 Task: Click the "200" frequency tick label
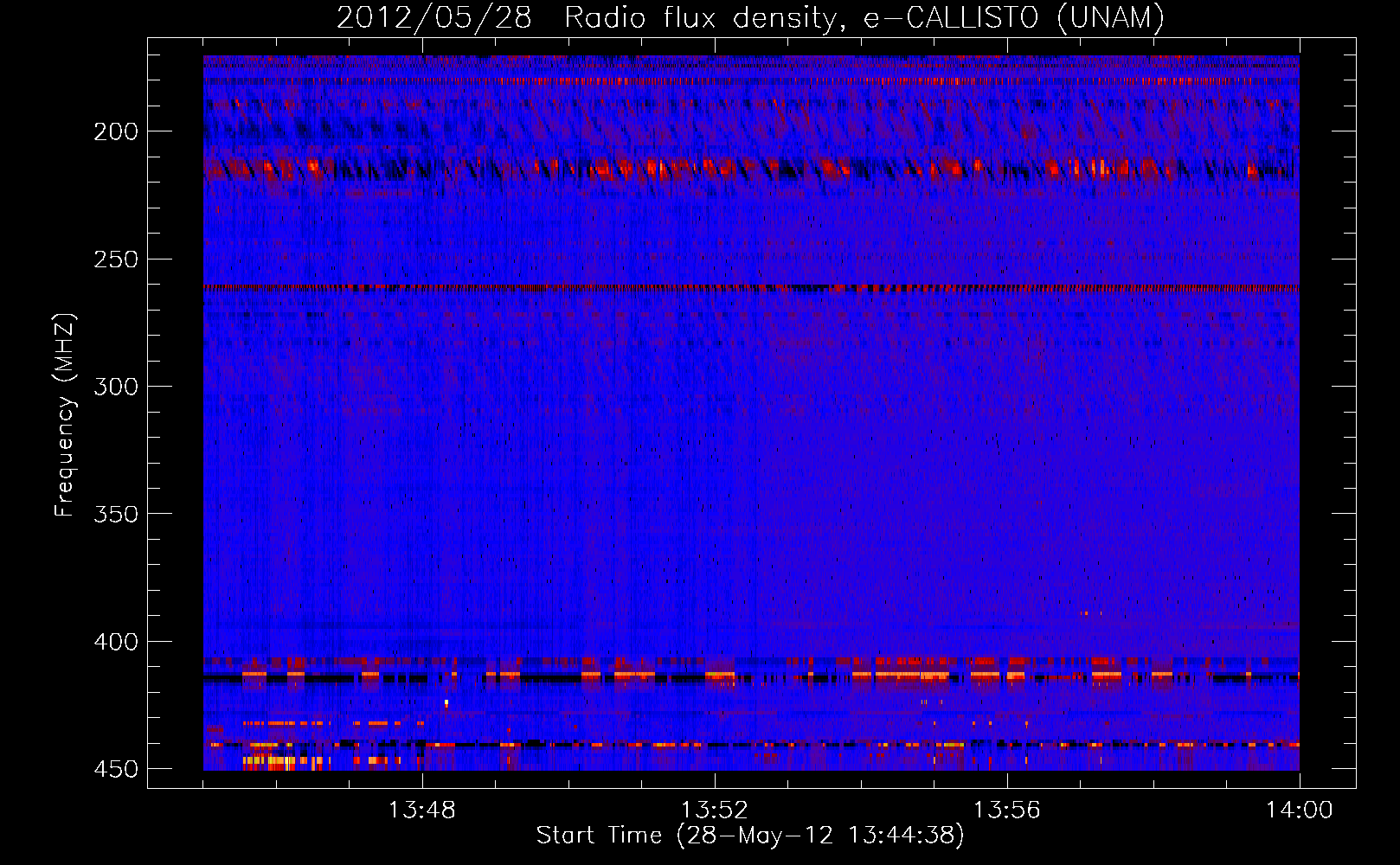(x=115, y=131)
